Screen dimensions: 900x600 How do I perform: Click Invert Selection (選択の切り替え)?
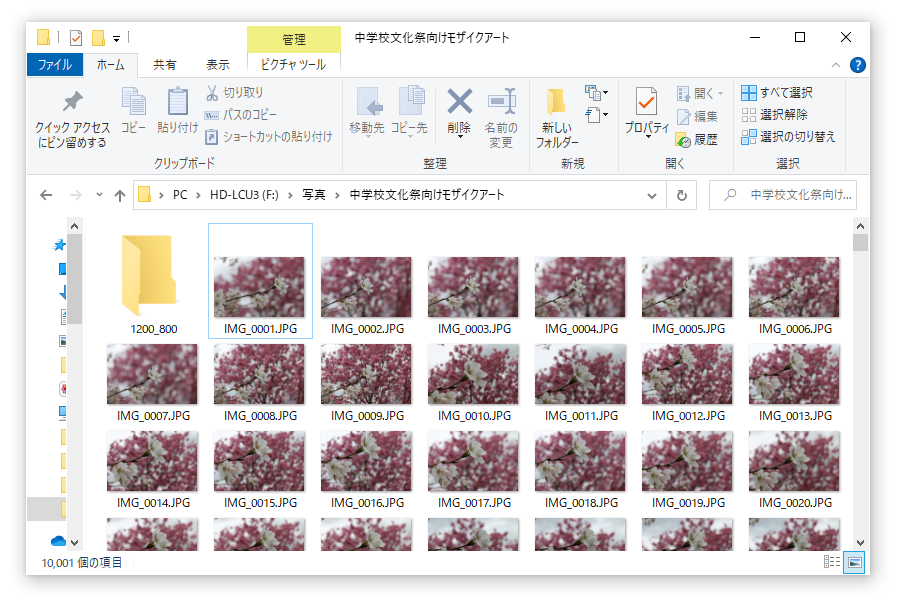[x=788, y=137]
